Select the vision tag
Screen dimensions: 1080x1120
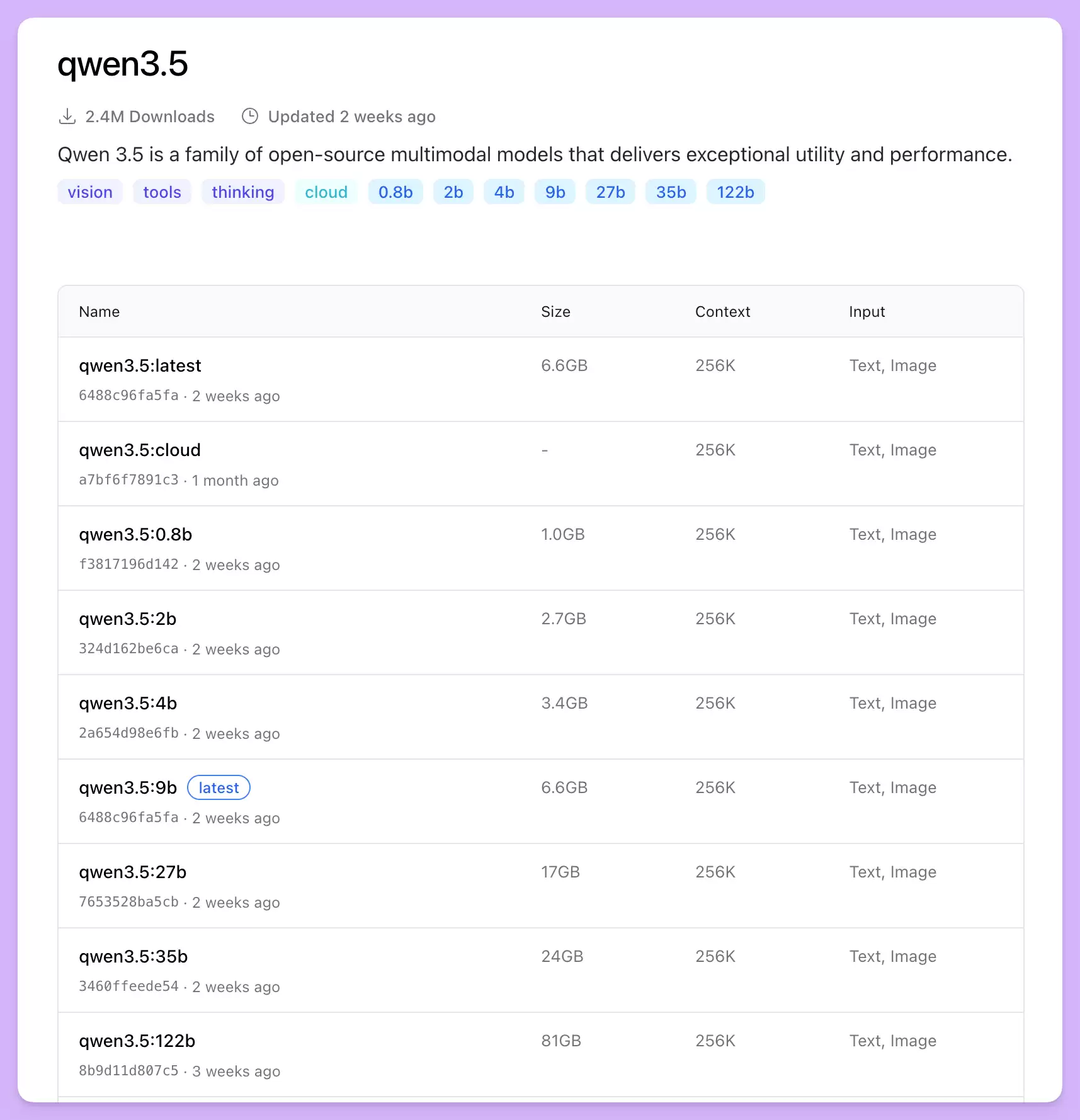90,192
